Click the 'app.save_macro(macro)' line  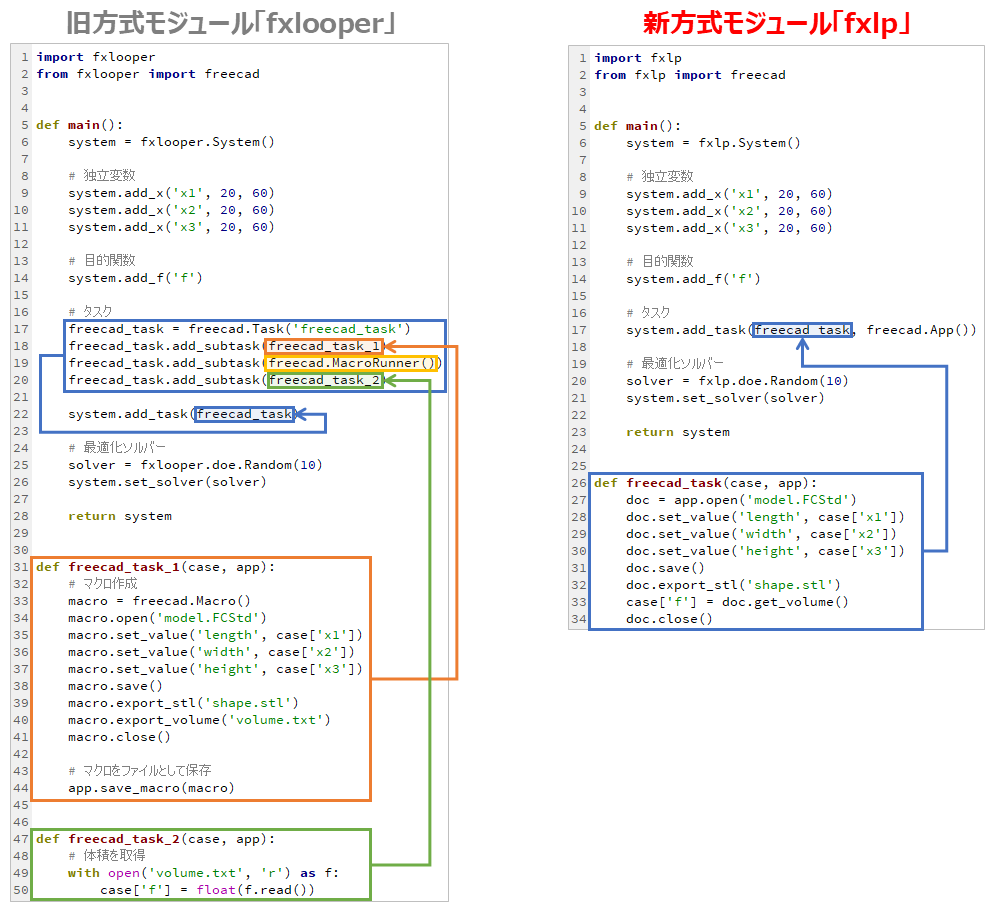pyautogui.click(x=151, y=787)
